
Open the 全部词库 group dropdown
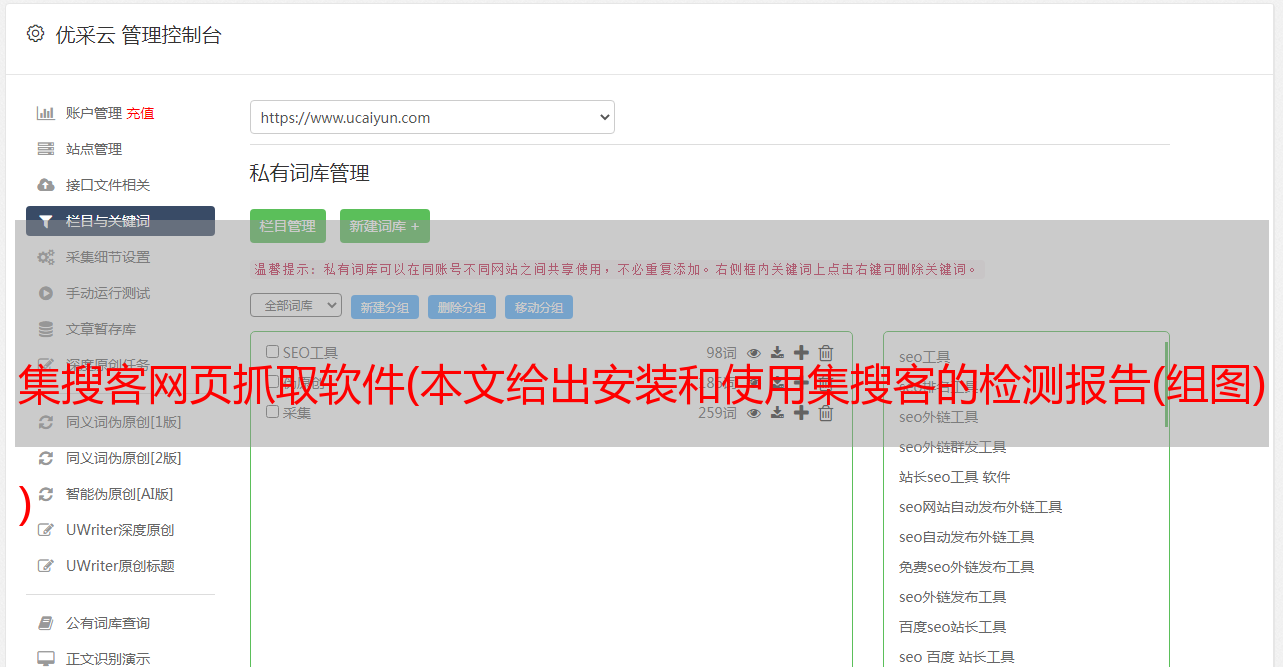tap(296, 305)
